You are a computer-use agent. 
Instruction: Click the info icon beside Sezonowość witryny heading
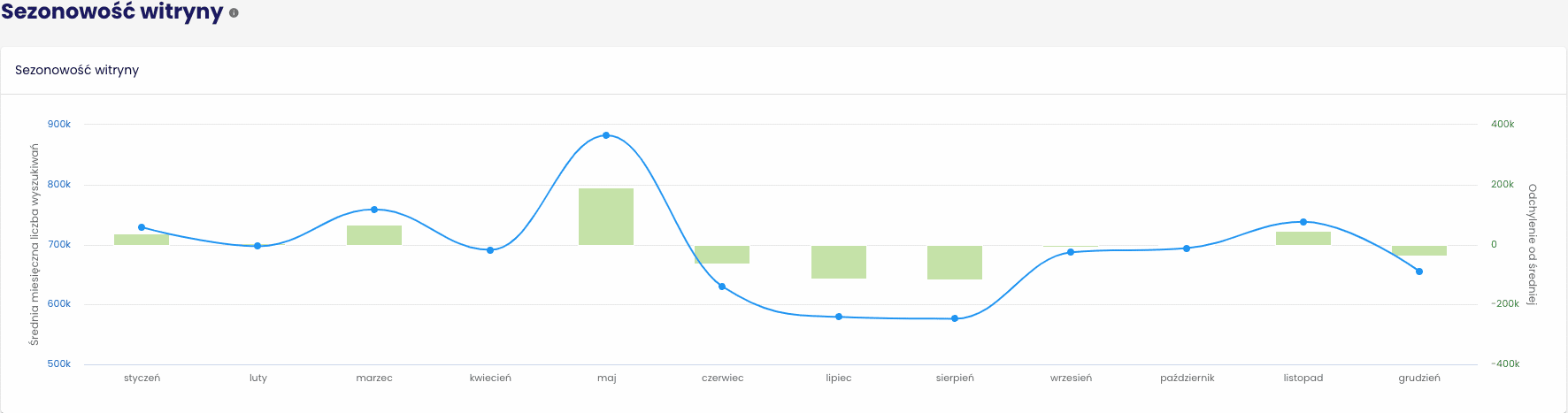pyautogui.click(x=234, y=13)
